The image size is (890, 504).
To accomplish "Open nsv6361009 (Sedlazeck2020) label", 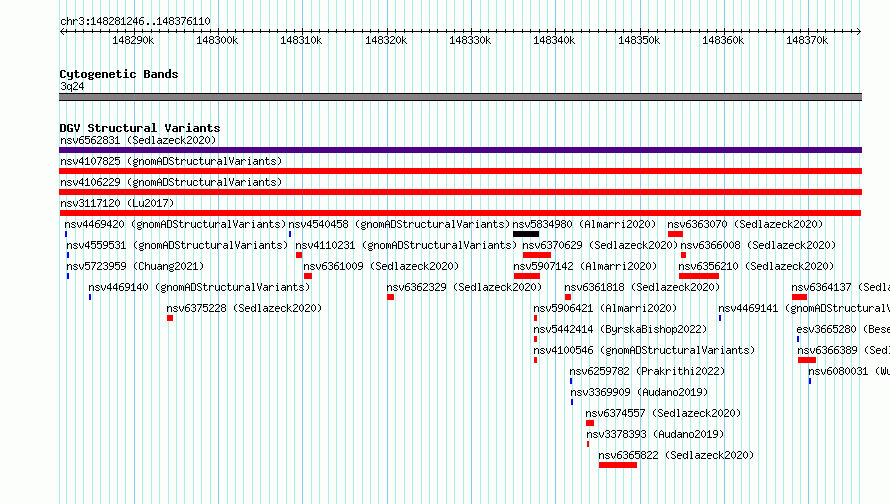I will (x=381, y=266).
